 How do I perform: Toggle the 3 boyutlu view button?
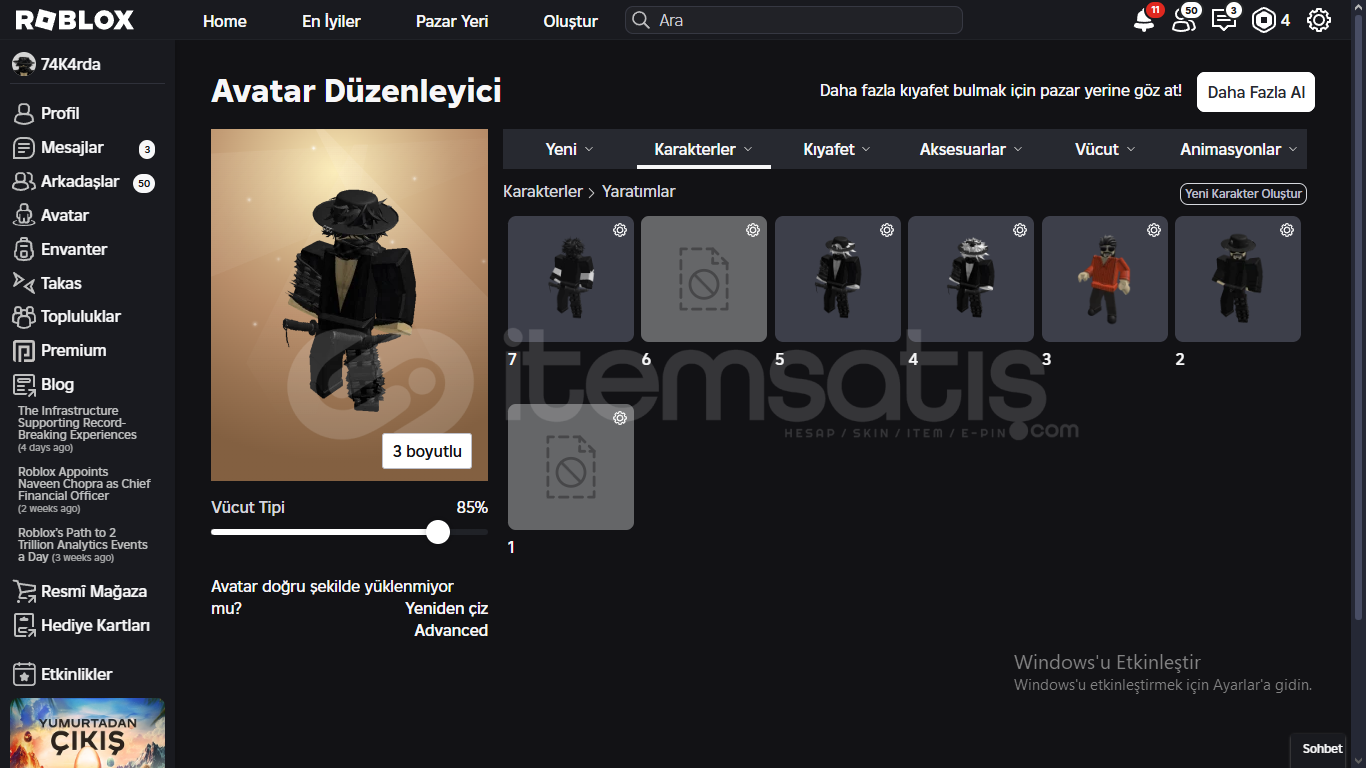(x=427, y=451)
